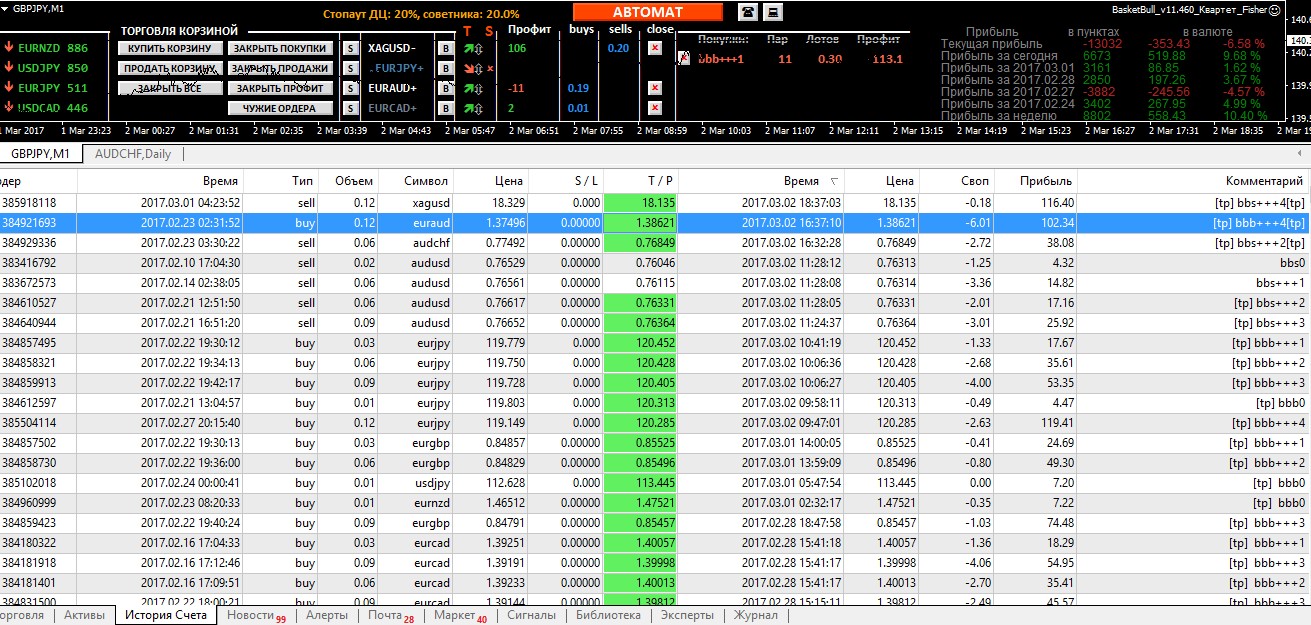The width and height of the screenshot is (1311, 625).
Task: Click the ЗАКРЫТЬ ВСЕ button
Action: (x=169, y=88)
